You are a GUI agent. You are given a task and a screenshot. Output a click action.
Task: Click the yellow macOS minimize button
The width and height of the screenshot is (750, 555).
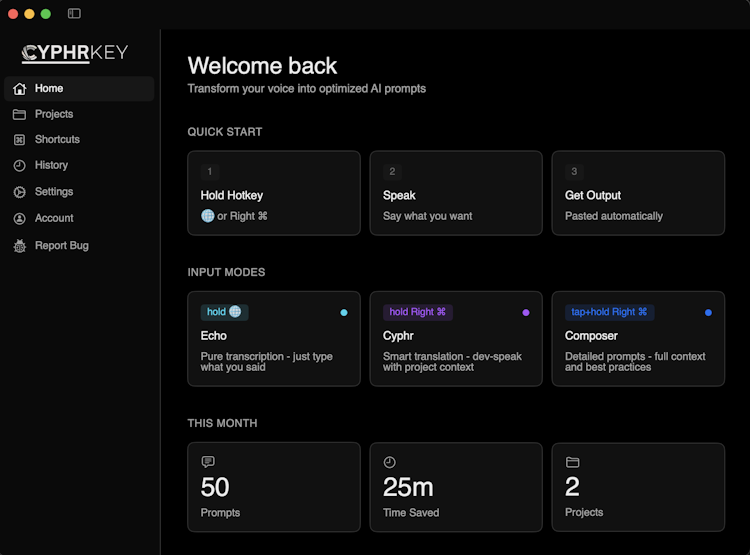[x=29, y=14]
